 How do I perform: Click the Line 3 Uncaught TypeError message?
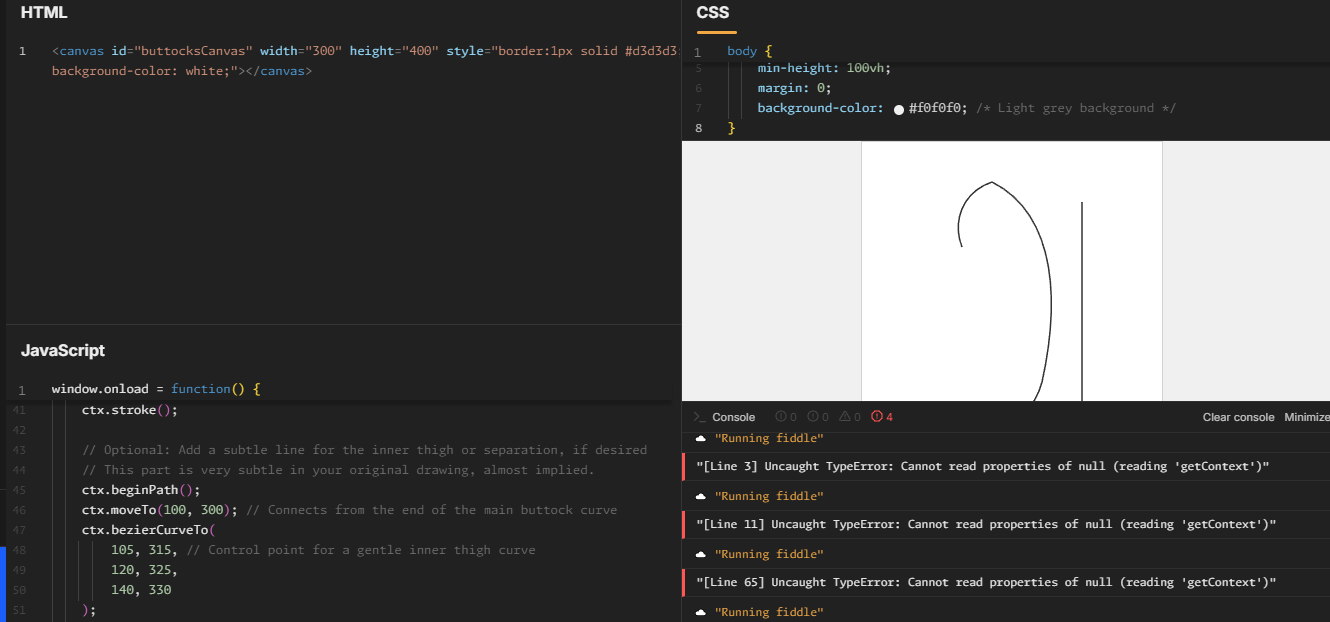click(x=983, y=466)
